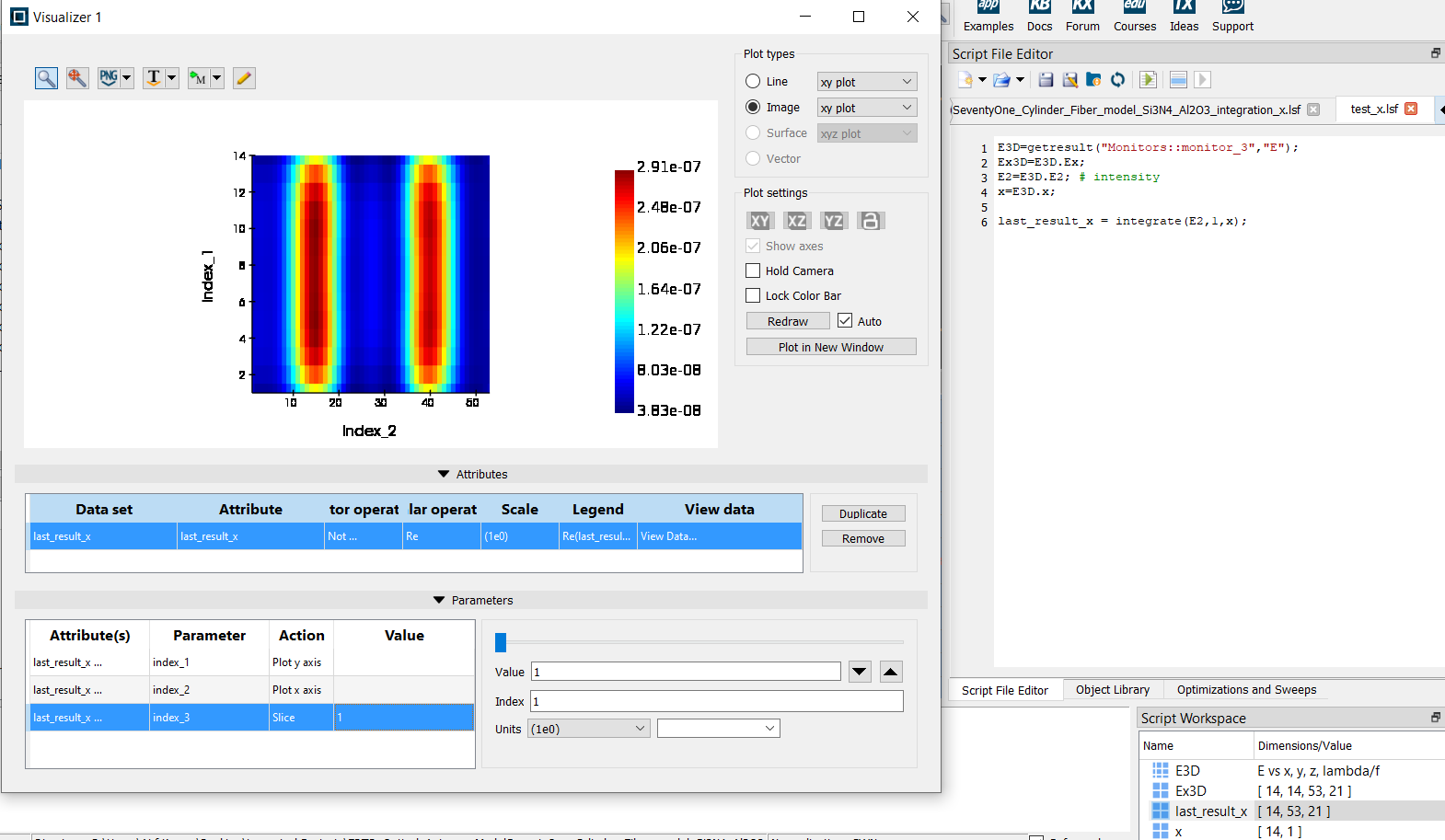Open the Units (1e0) dropdown
This screenshot has width=1445, height=840.
coord(589,729)
